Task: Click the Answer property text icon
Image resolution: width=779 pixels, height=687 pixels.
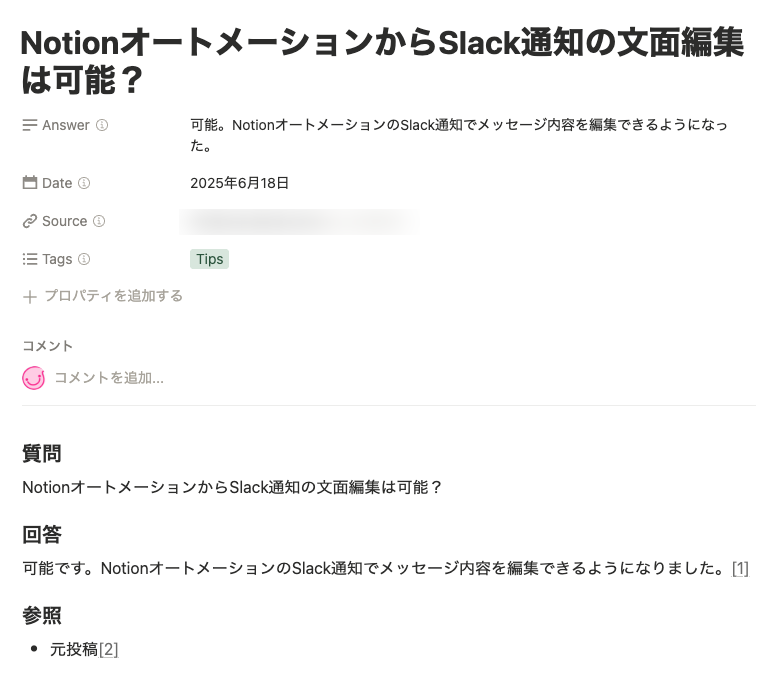Action: click(x=30, y=126)
